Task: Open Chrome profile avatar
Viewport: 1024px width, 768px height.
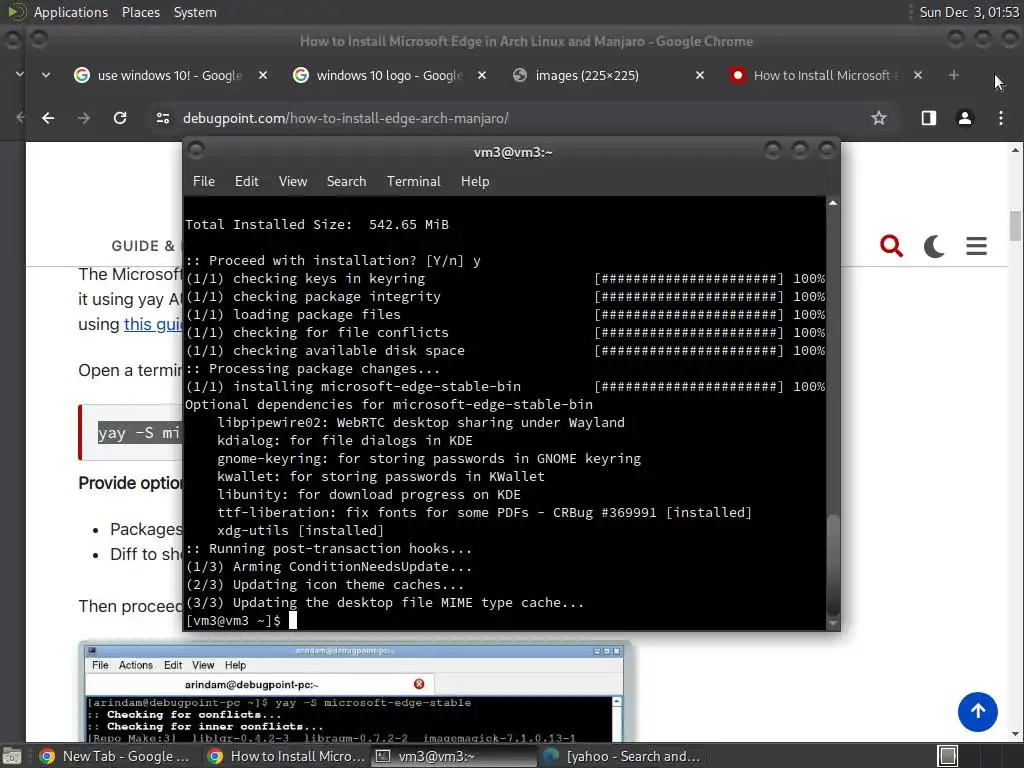Action: coord(965,118)
